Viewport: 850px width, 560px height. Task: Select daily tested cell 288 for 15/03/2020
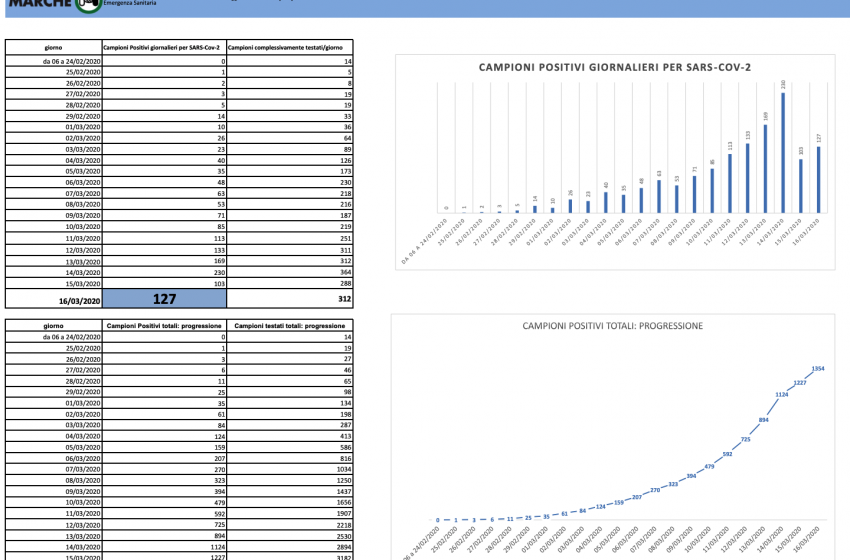coord(289,283)
